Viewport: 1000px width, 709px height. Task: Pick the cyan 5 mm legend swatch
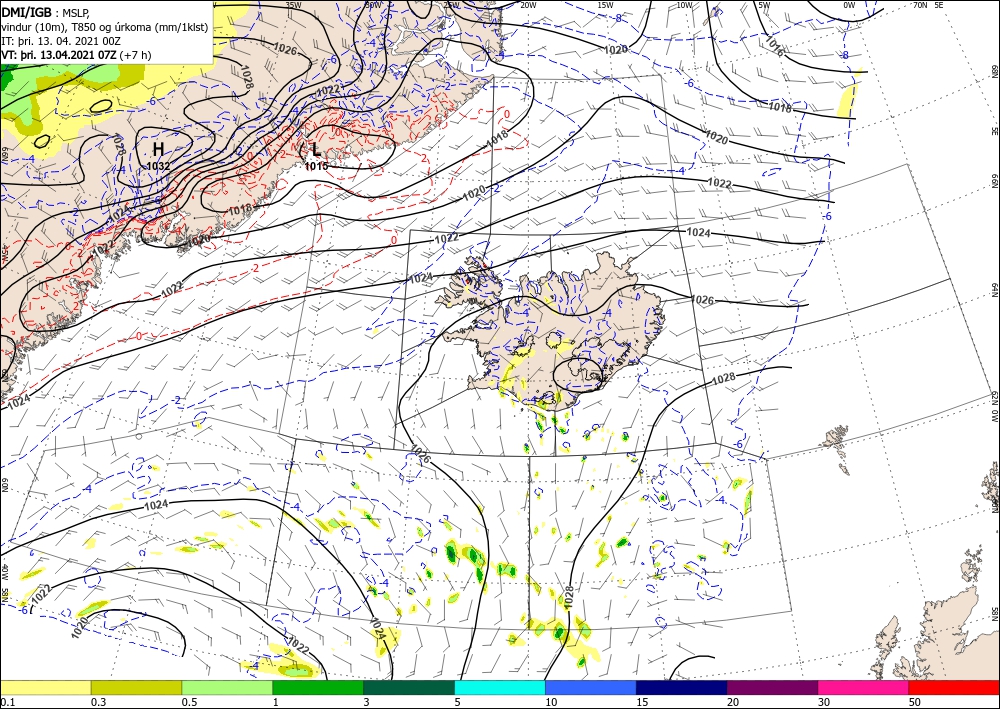pos(500,687)
